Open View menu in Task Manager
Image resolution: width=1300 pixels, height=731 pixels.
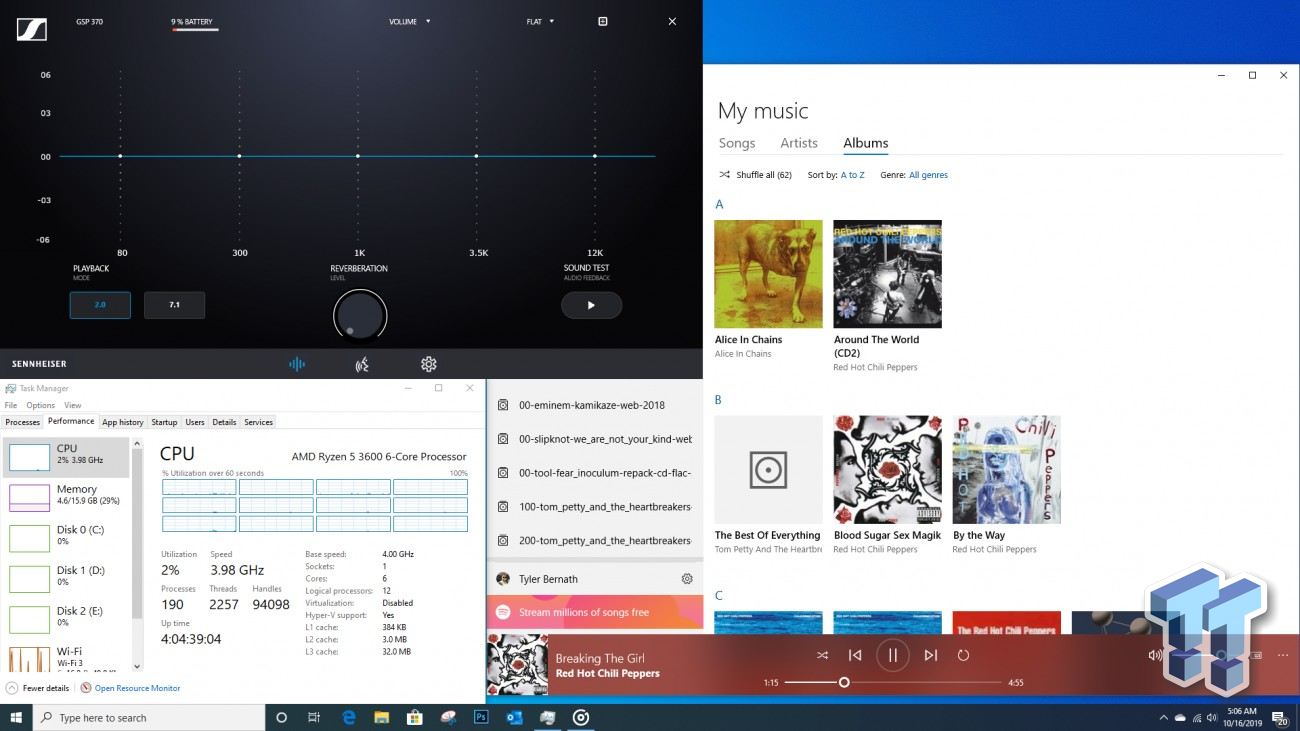(x=73, y=405)
